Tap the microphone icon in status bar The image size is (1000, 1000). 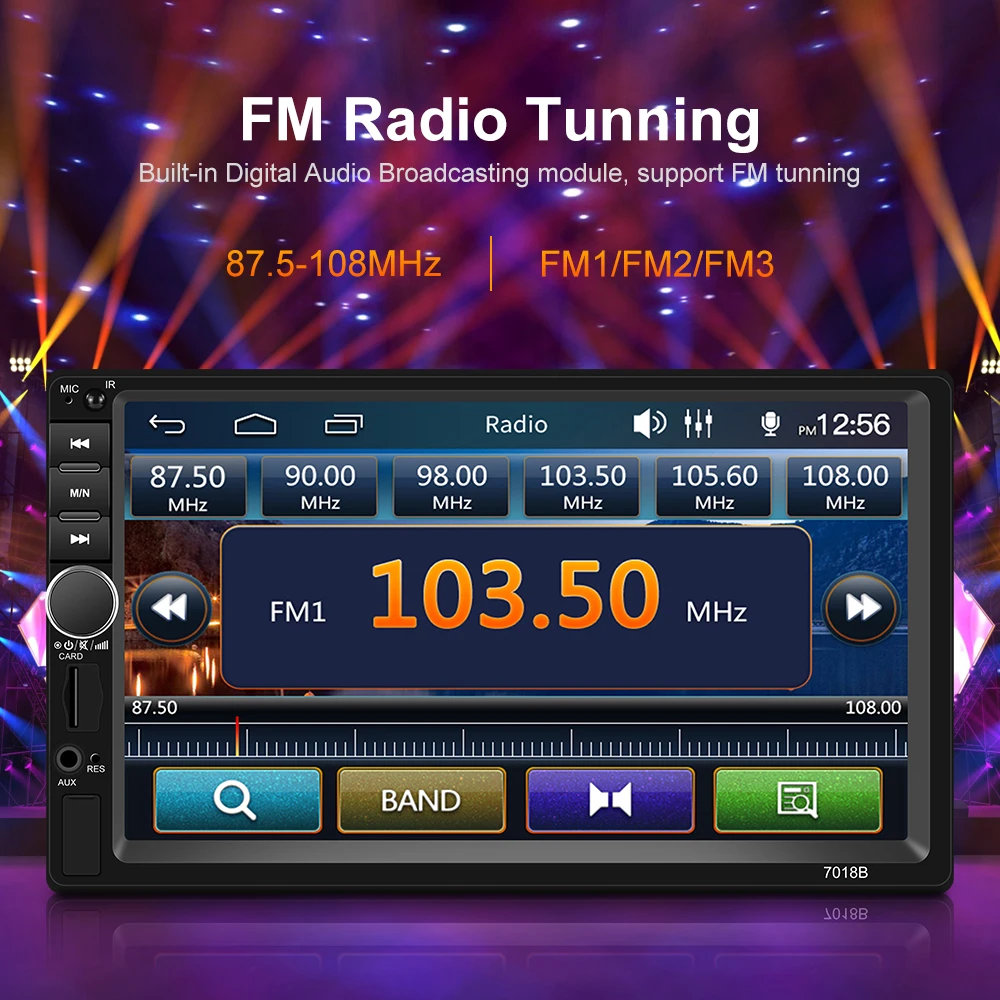pos(770,424)
